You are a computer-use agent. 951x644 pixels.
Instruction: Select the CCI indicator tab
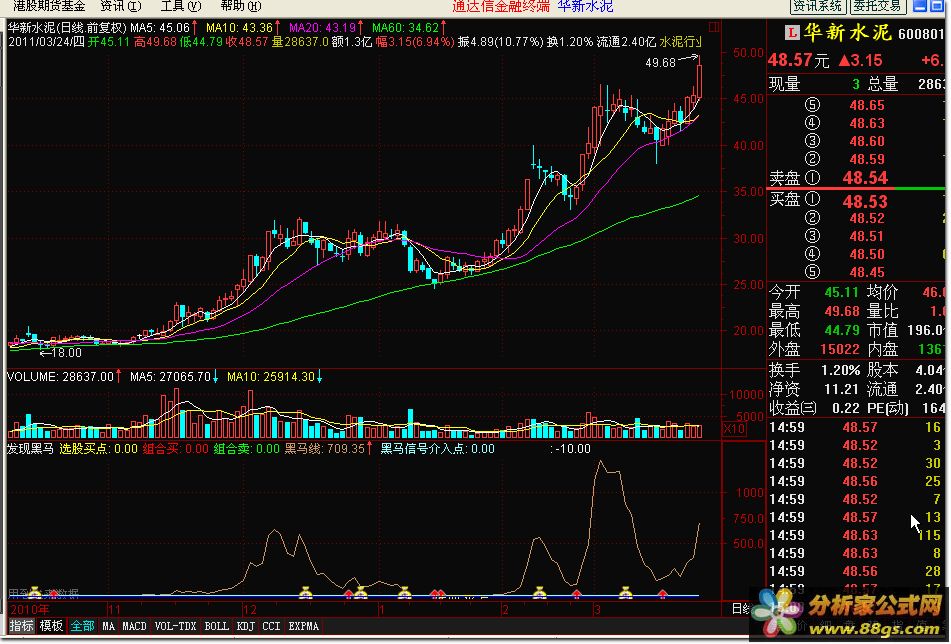(271, 626)
